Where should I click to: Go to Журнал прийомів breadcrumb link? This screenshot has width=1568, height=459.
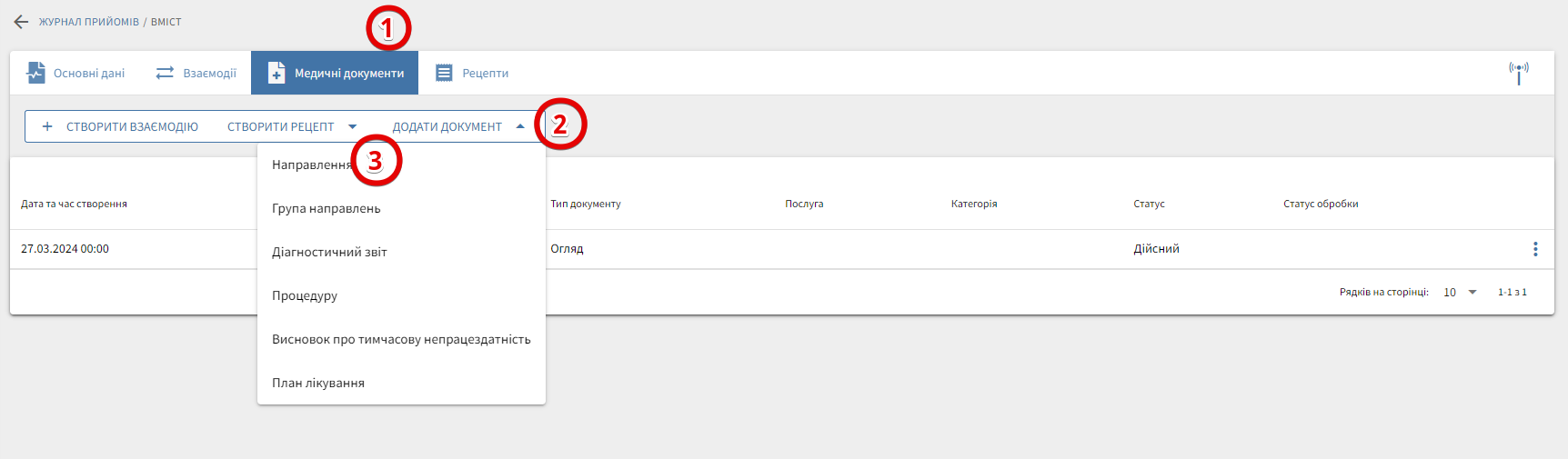tap(88, 22)
